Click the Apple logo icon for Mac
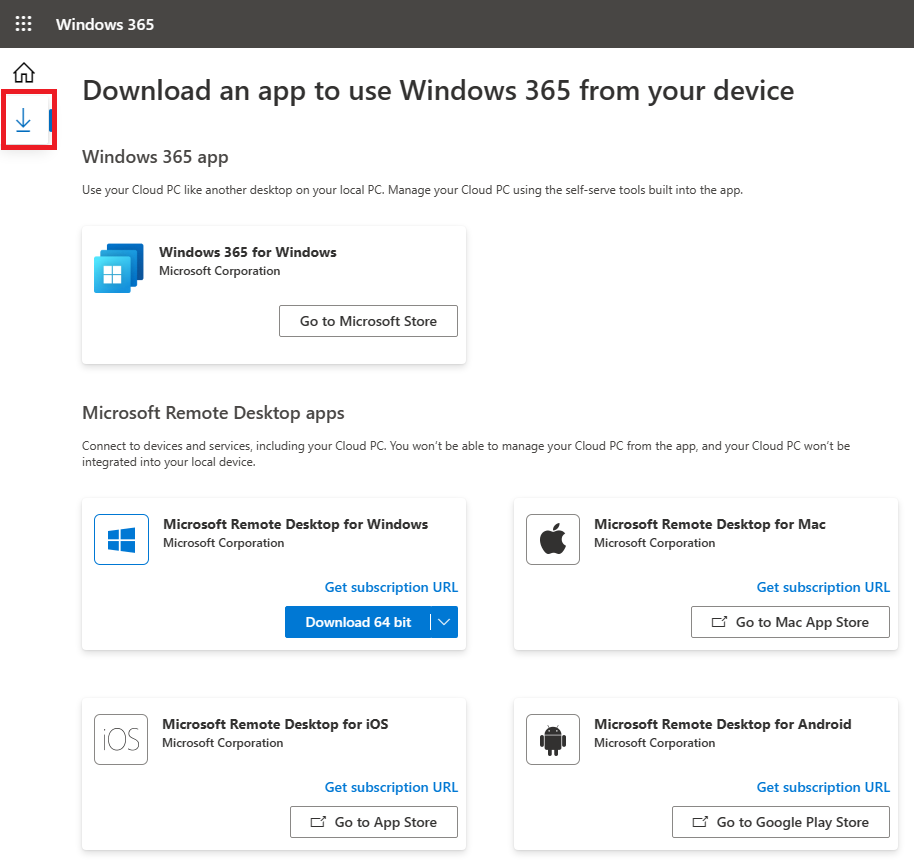 click(x=553, y=539)
